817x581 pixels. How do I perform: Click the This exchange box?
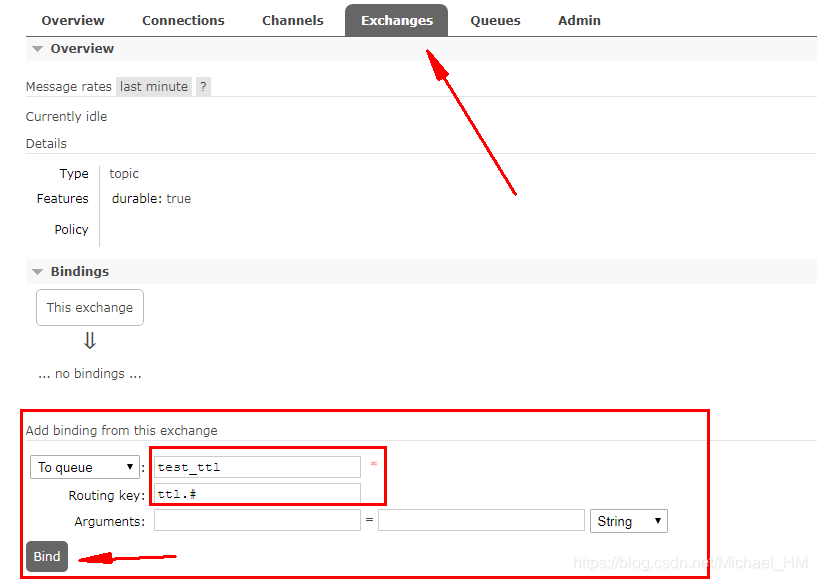[x=90, y=307]
